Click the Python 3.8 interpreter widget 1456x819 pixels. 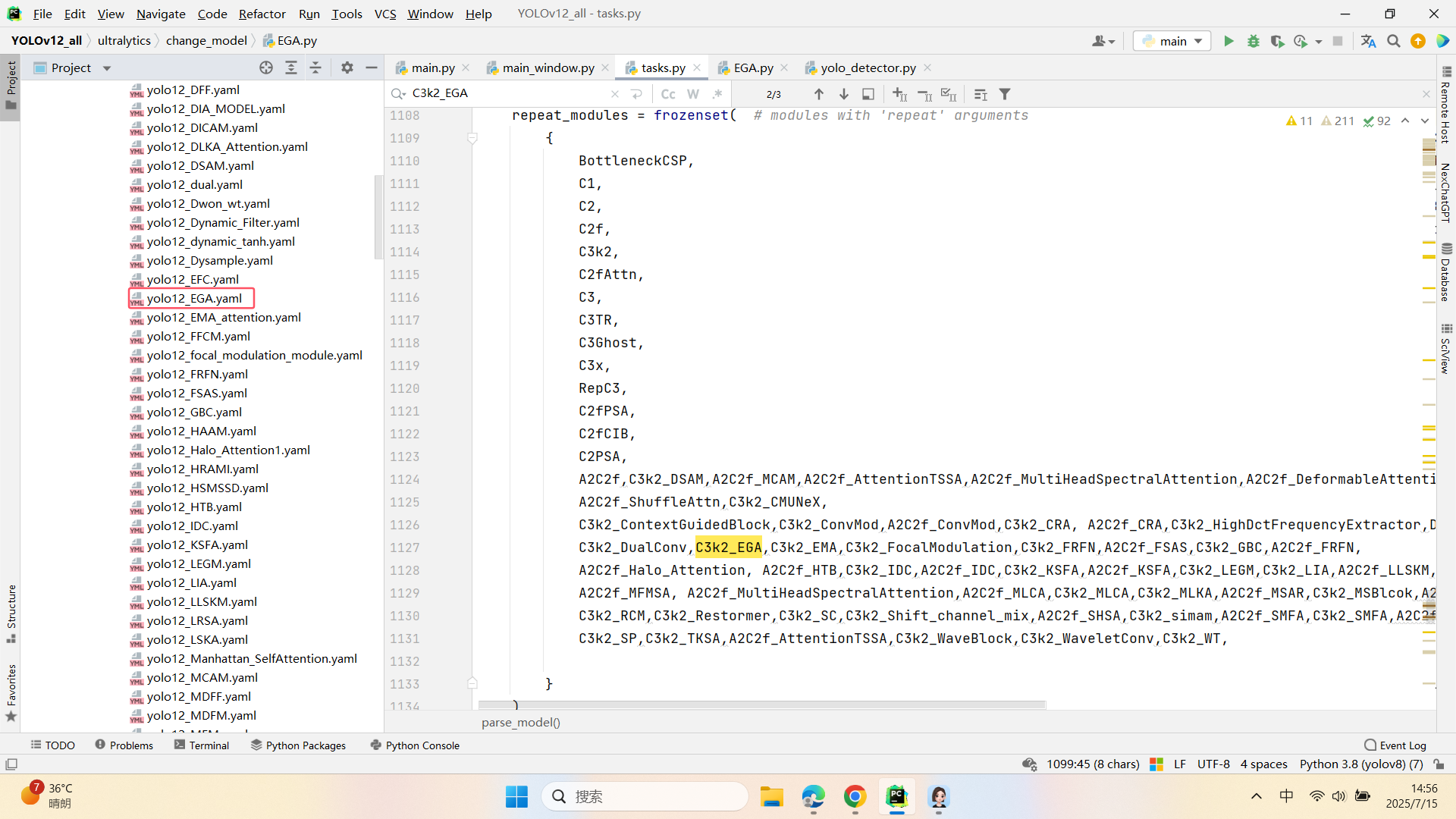1360,764
